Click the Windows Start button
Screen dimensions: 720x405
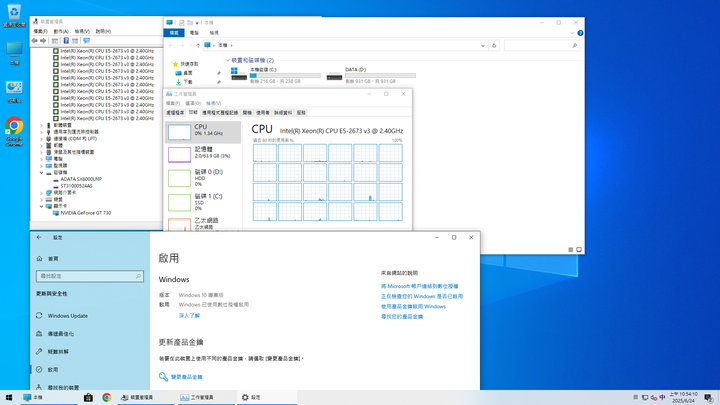[x=9, y=398]
